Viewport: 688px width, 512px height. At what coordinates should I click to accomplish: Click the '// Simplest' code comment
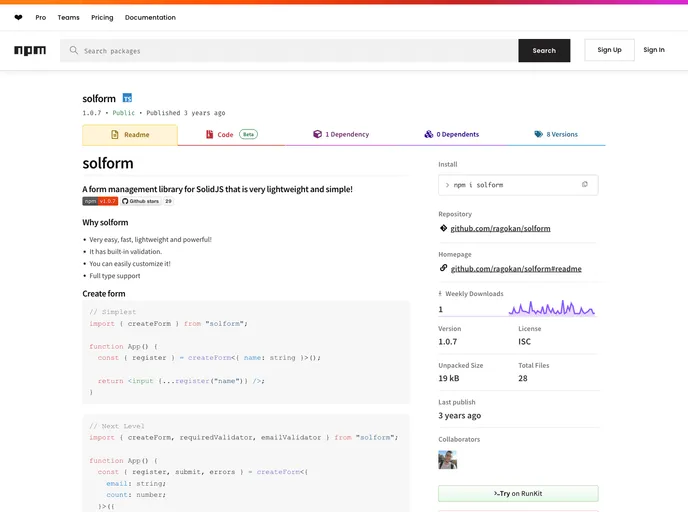(113, 312)
